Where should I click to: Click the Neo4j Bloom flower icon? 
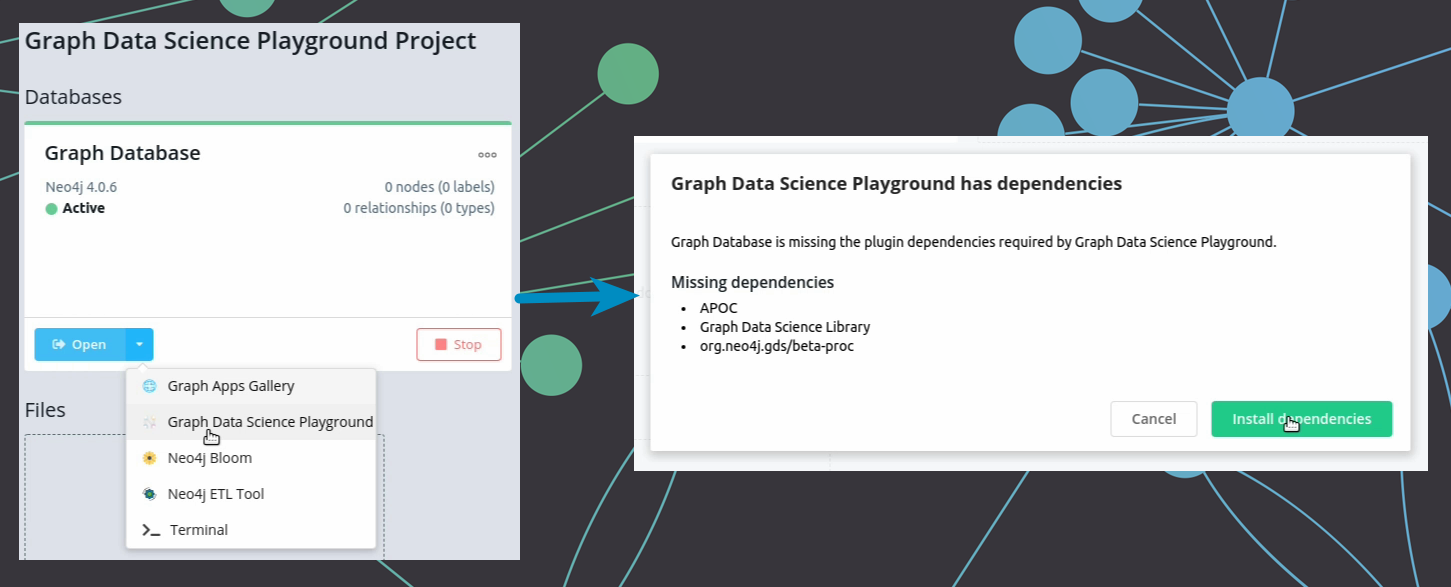click(149, 458)
